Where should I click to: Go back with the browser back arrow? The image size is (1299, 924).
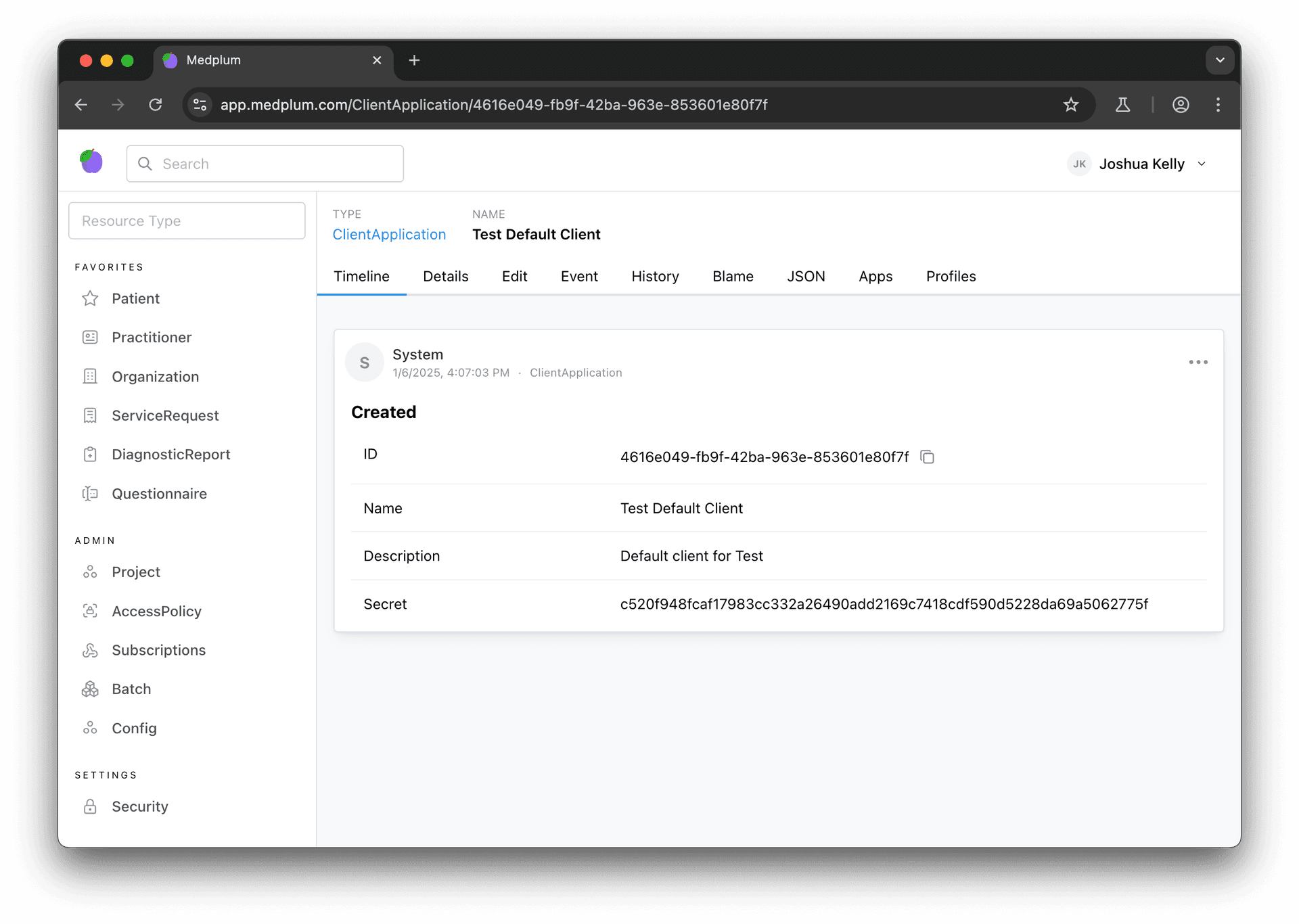coord(81,105)
